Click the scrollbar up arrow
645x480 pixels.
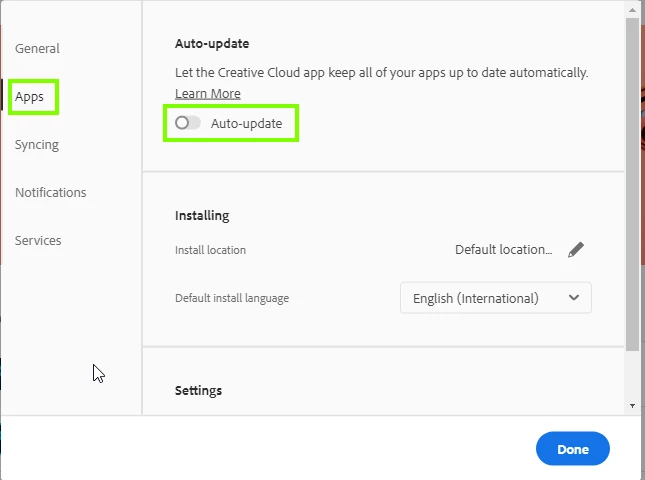tap(632, 9)
